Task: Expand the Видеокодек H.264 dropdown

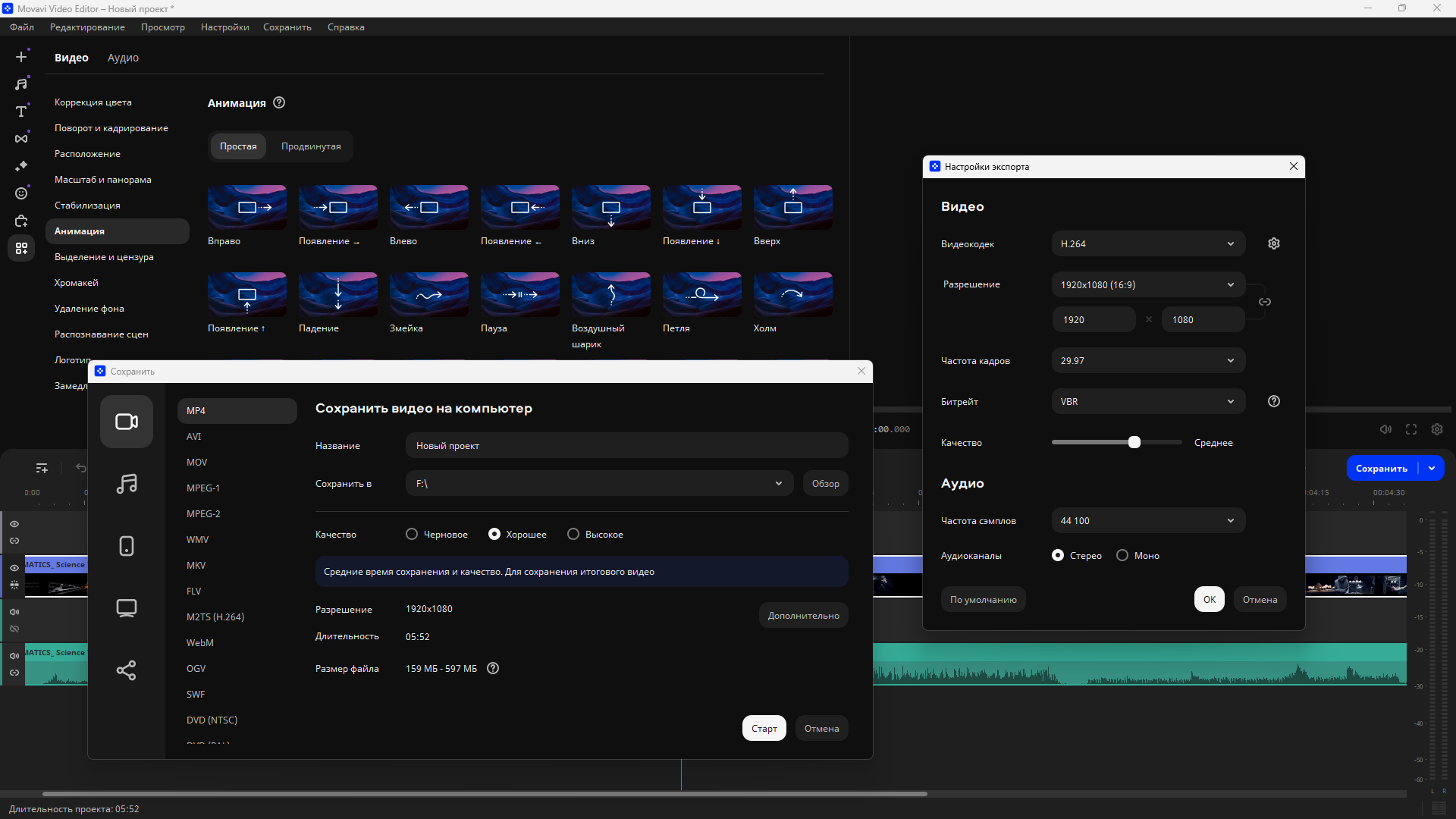Action: [x=1148, y=243]
